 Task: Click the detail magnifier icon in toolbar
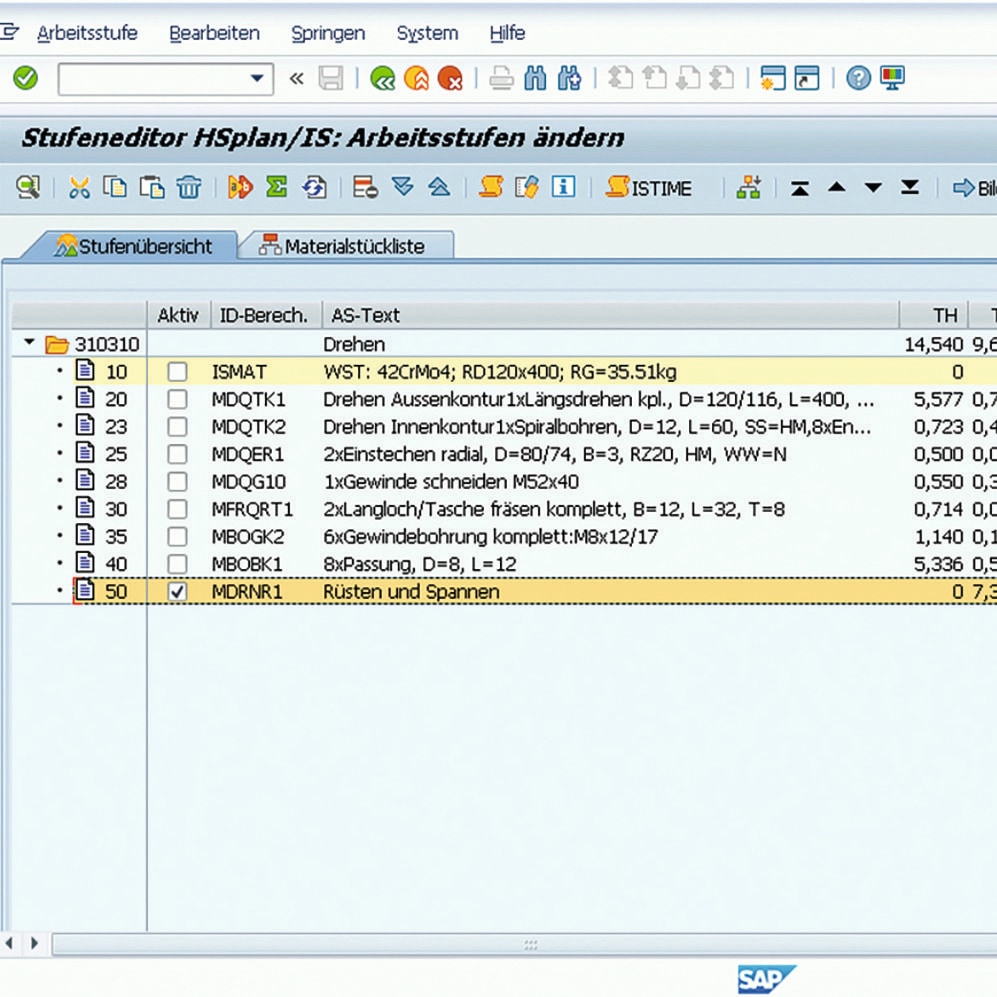(x=28, y=188)
